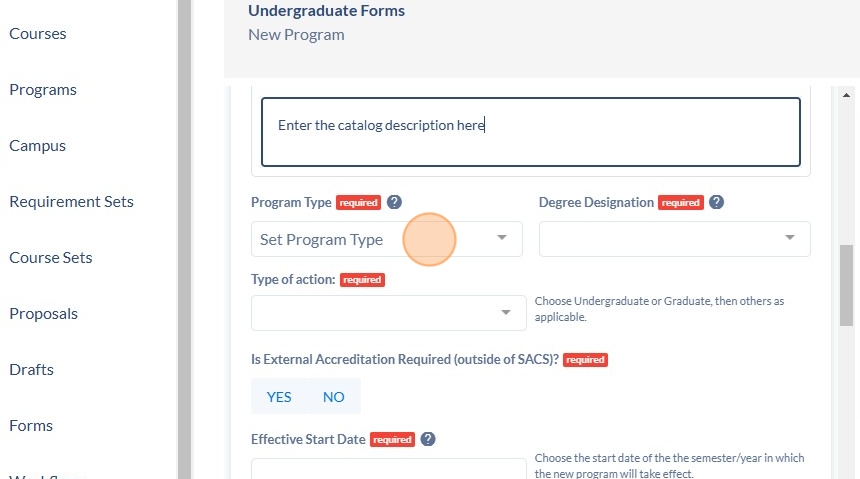Open the Set Program Type dropdown
The image size is (860, 479).
[387, 239]
